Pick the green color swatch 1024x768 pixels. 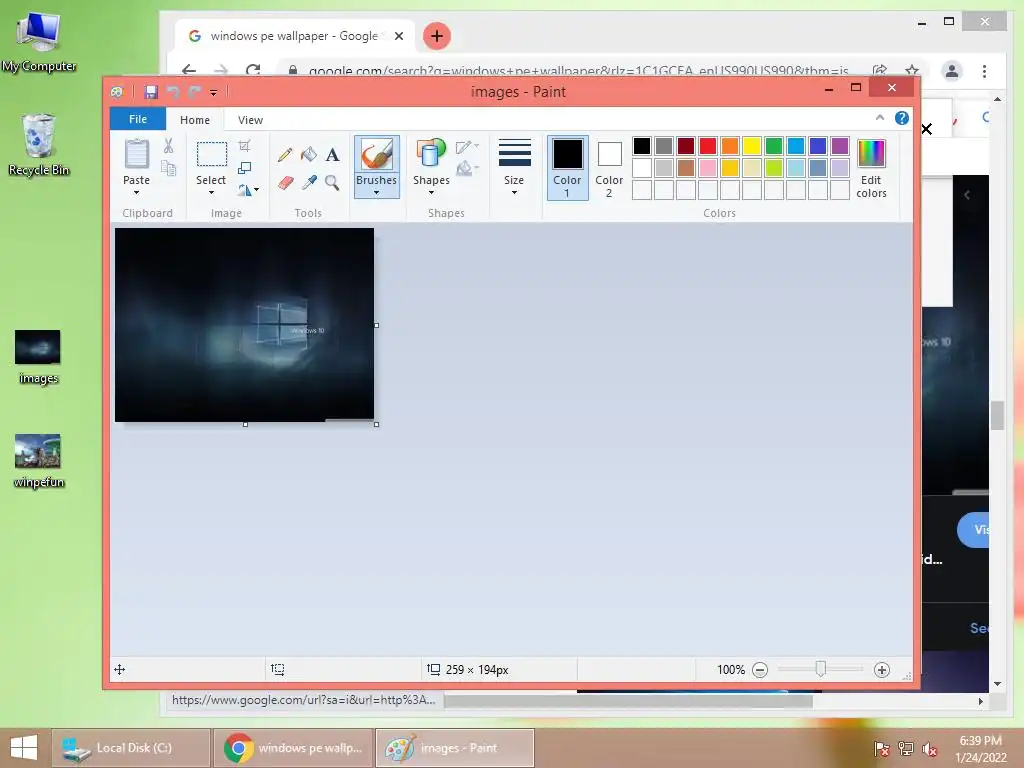(x=774, y=146)
